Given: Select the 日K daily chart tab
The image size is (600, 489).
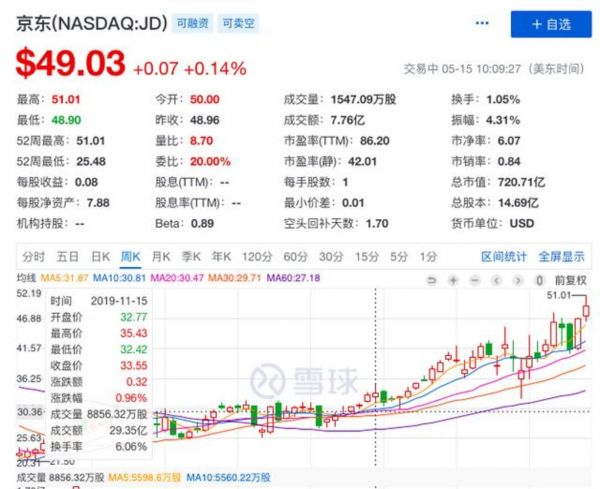Looking at the screenshot, I should [100, 255].
